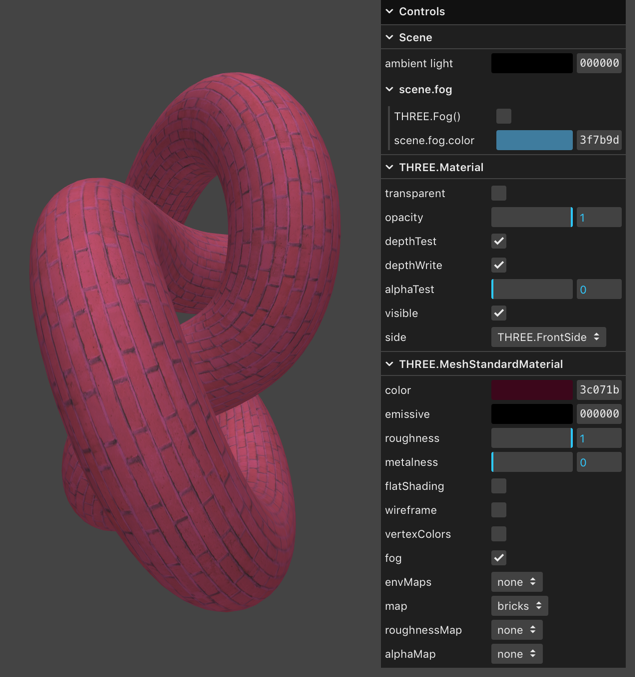Click the 'metalness' label text
This screenshot has width=635, height=677.
tap(411, 462)
